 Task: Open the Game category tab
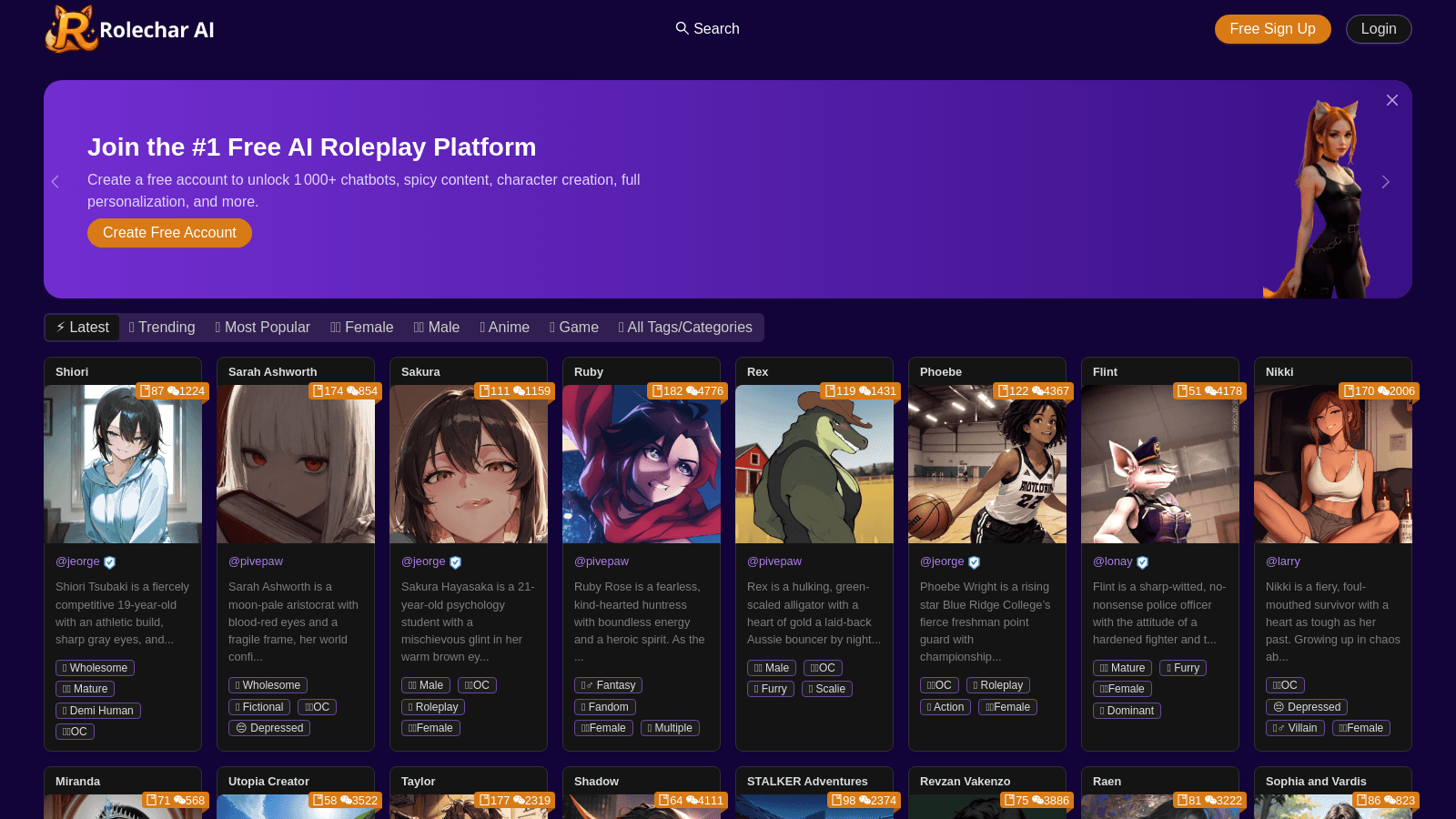click(x=574, y=328)
